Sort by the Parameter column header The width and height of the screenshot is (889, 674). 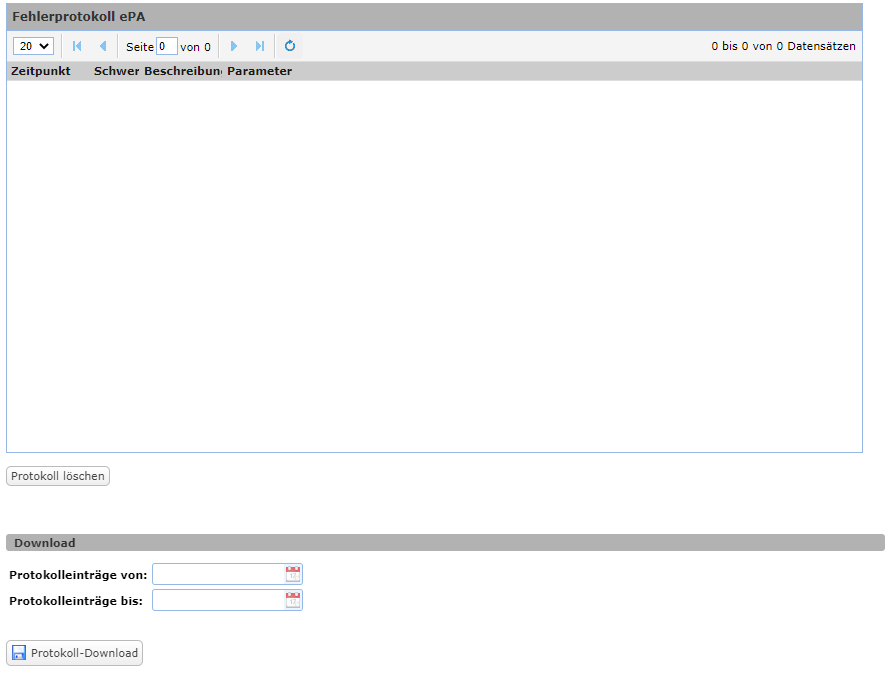(259, 71)
